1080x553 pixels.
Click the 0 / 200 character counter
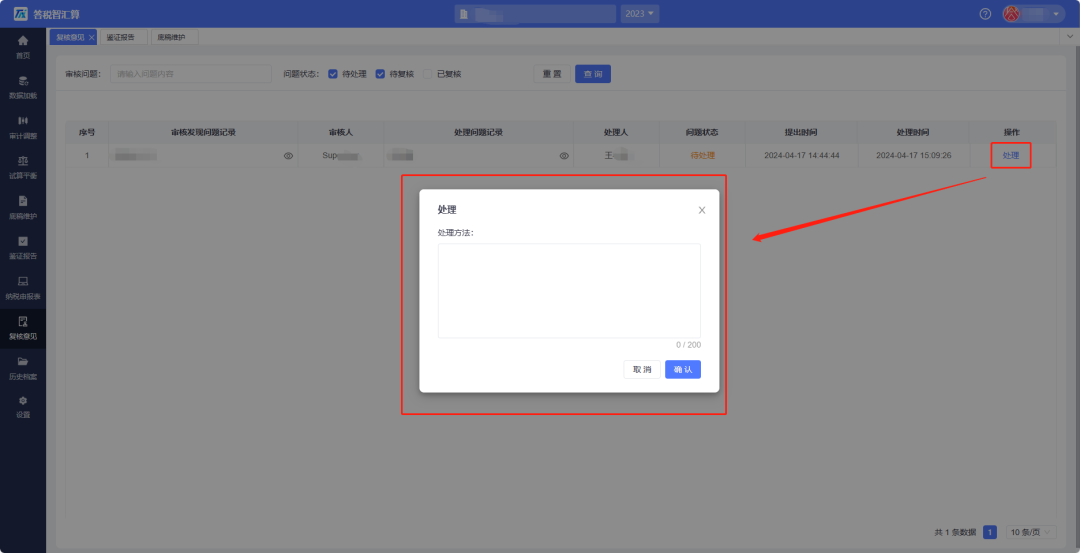point(687,345)
